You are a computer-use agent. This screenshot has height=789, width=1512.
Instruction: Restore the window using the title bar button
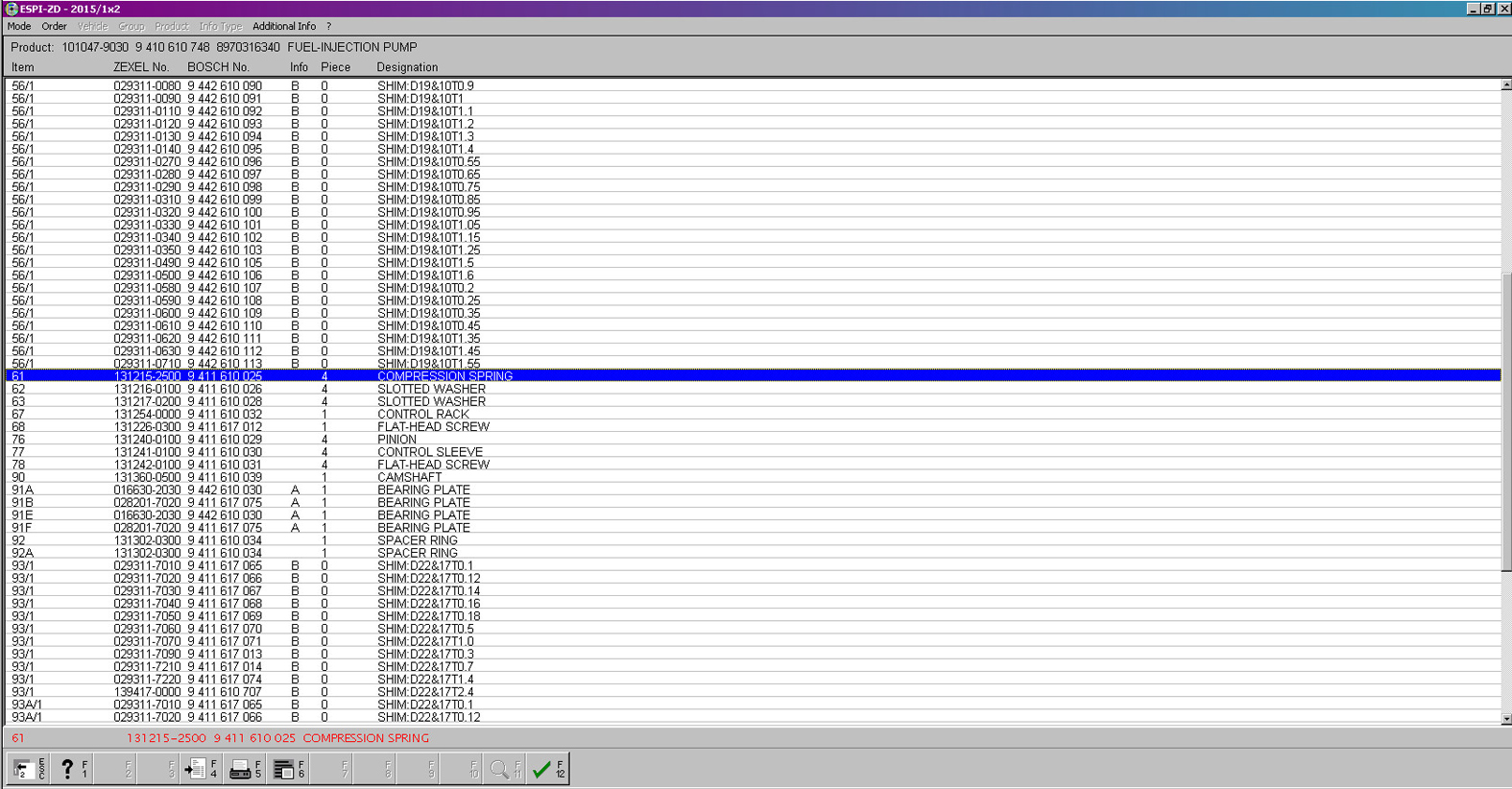coord(1487,9)
